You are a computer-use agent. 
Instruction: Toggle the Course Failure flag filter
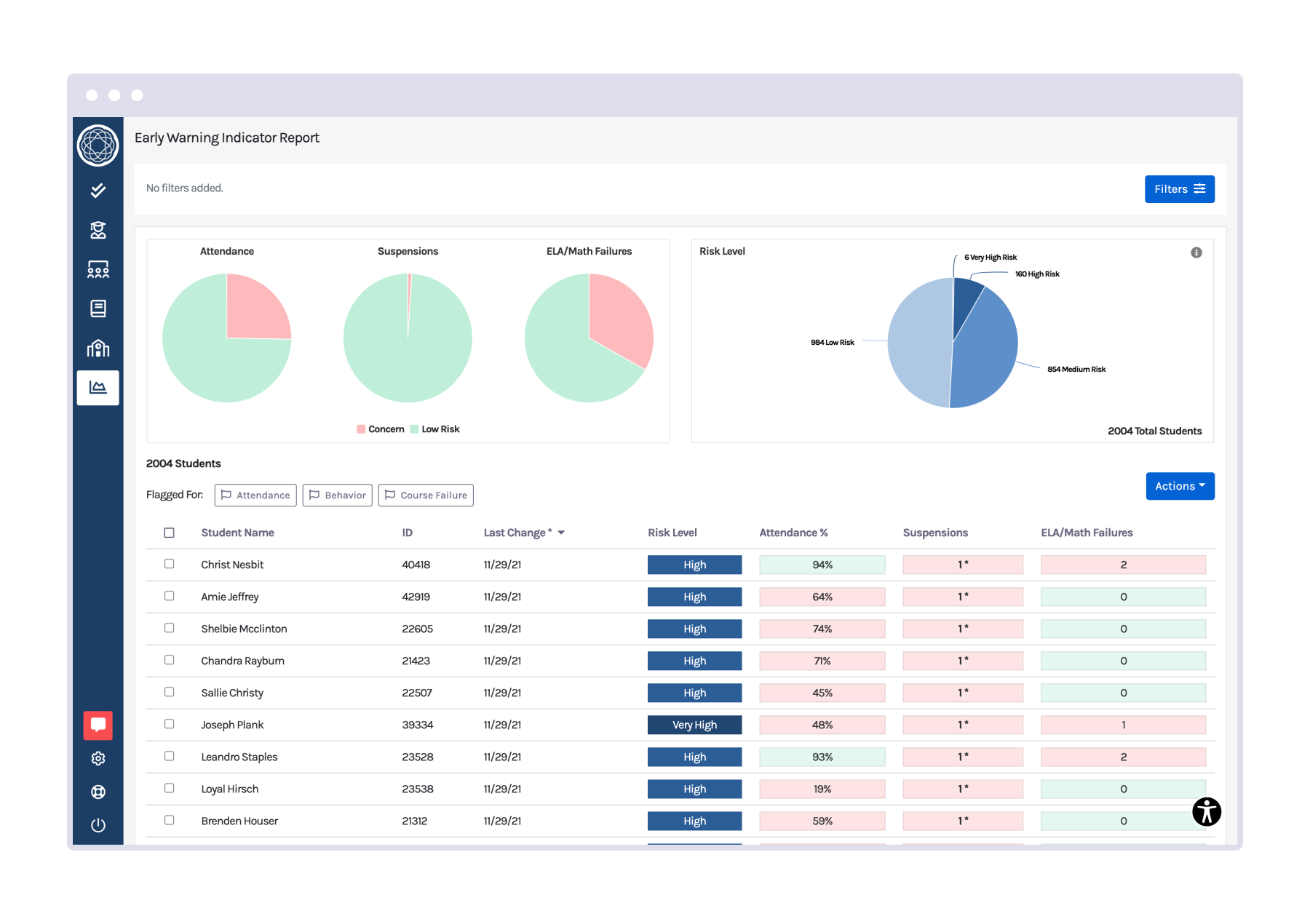(426, 495)
